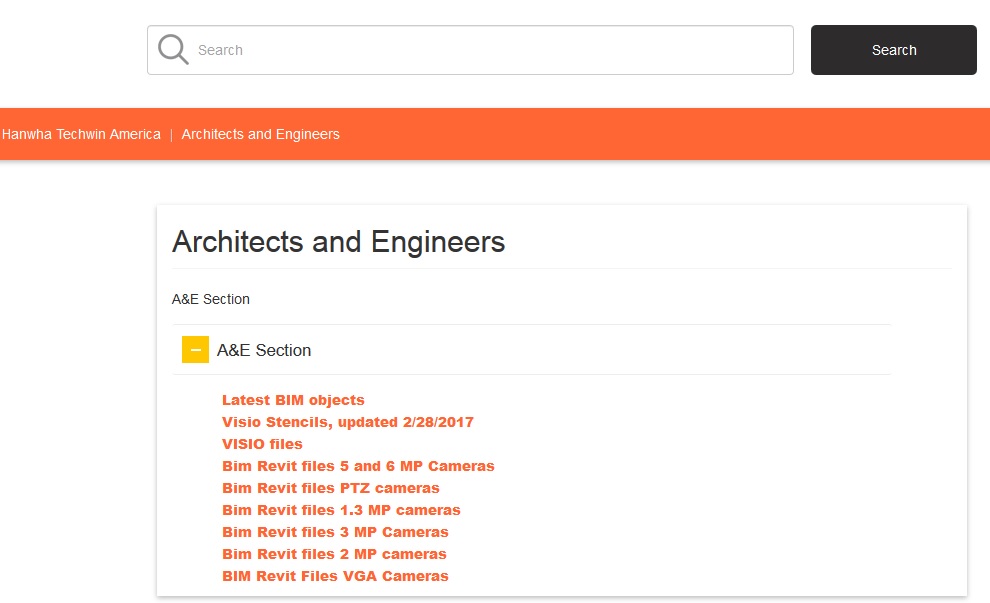Open Architects and Engineers breadcrumb link
Image resolution: width=990 pixels, height=603 pixels.
pos(260,134)
